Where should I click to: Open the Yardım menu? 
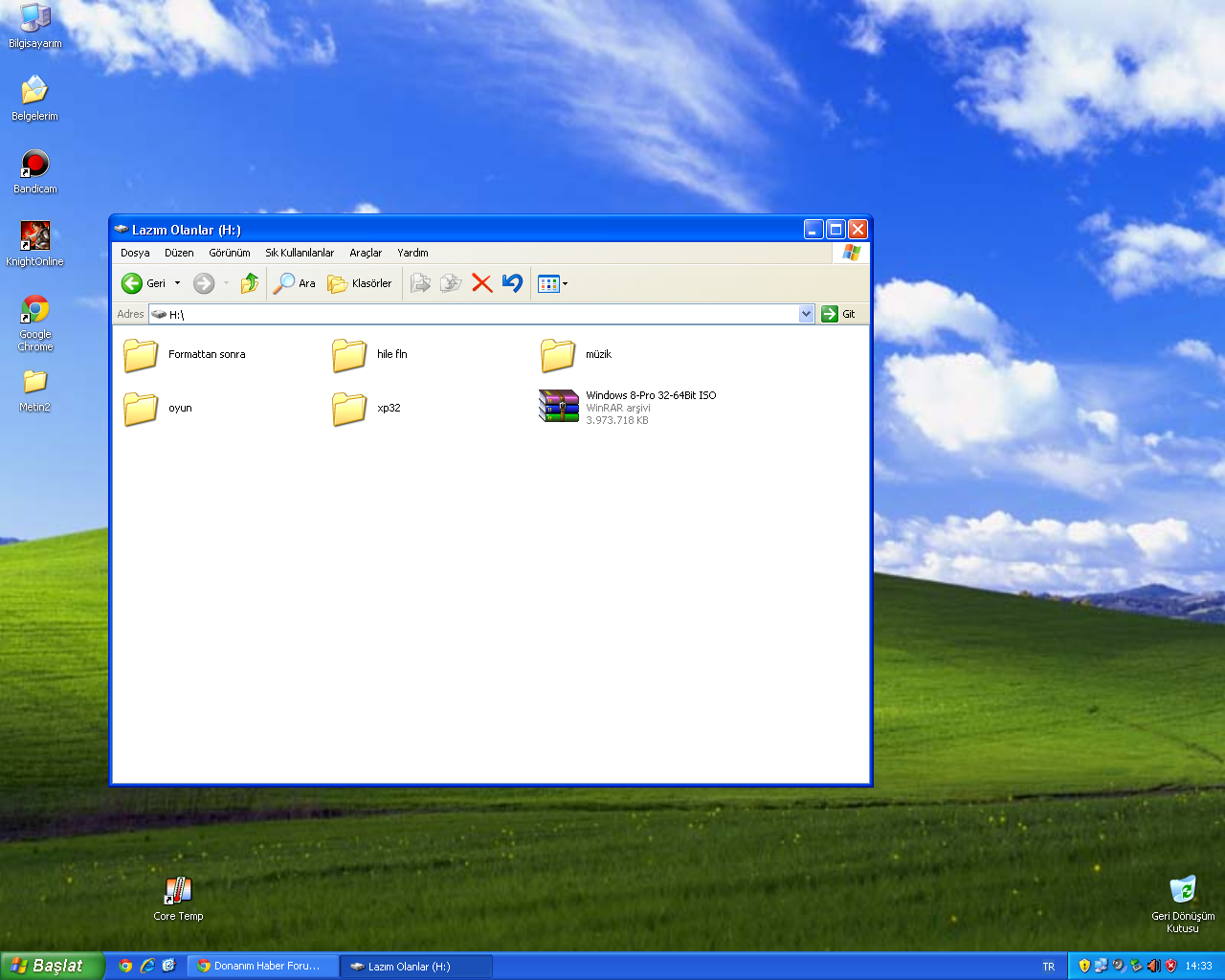click(x=412, y=253)
